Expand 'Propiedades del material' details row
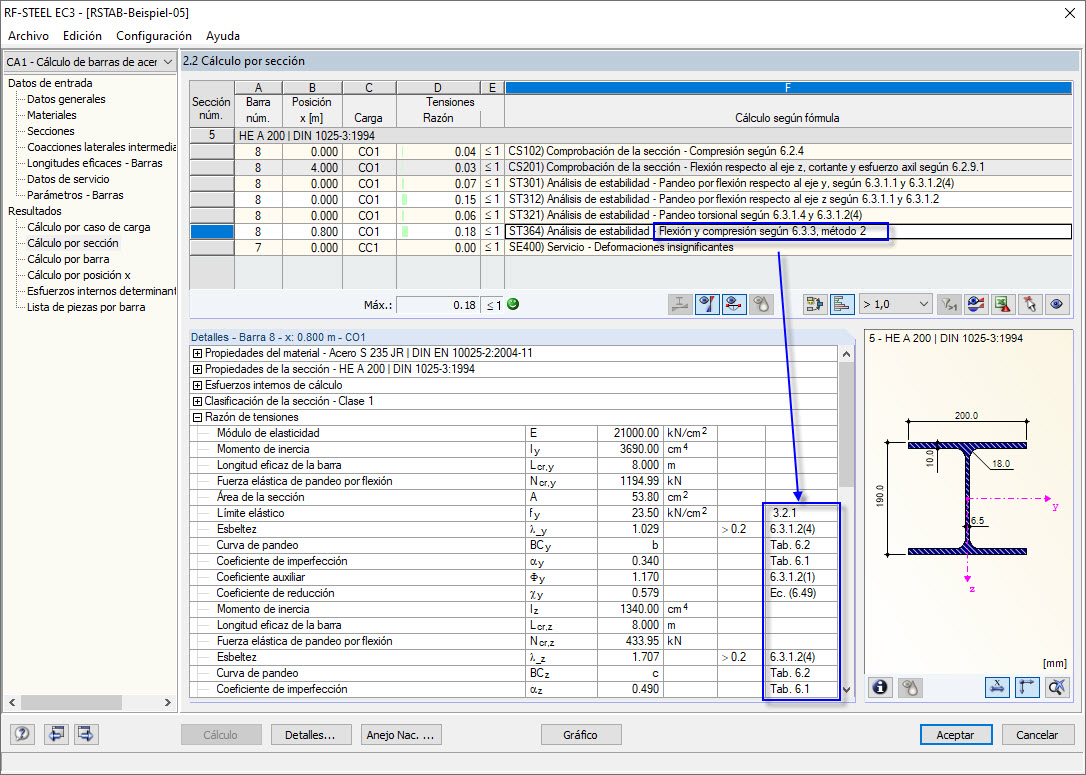 pos(197,353)
